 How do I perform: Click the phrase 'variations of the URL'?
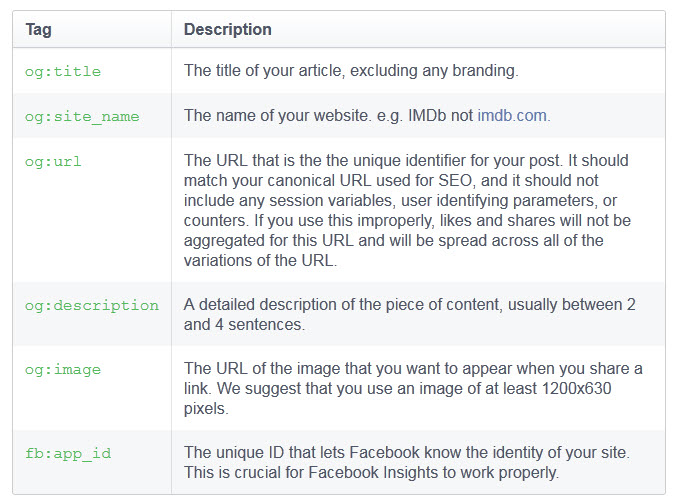tap(260, 260)
